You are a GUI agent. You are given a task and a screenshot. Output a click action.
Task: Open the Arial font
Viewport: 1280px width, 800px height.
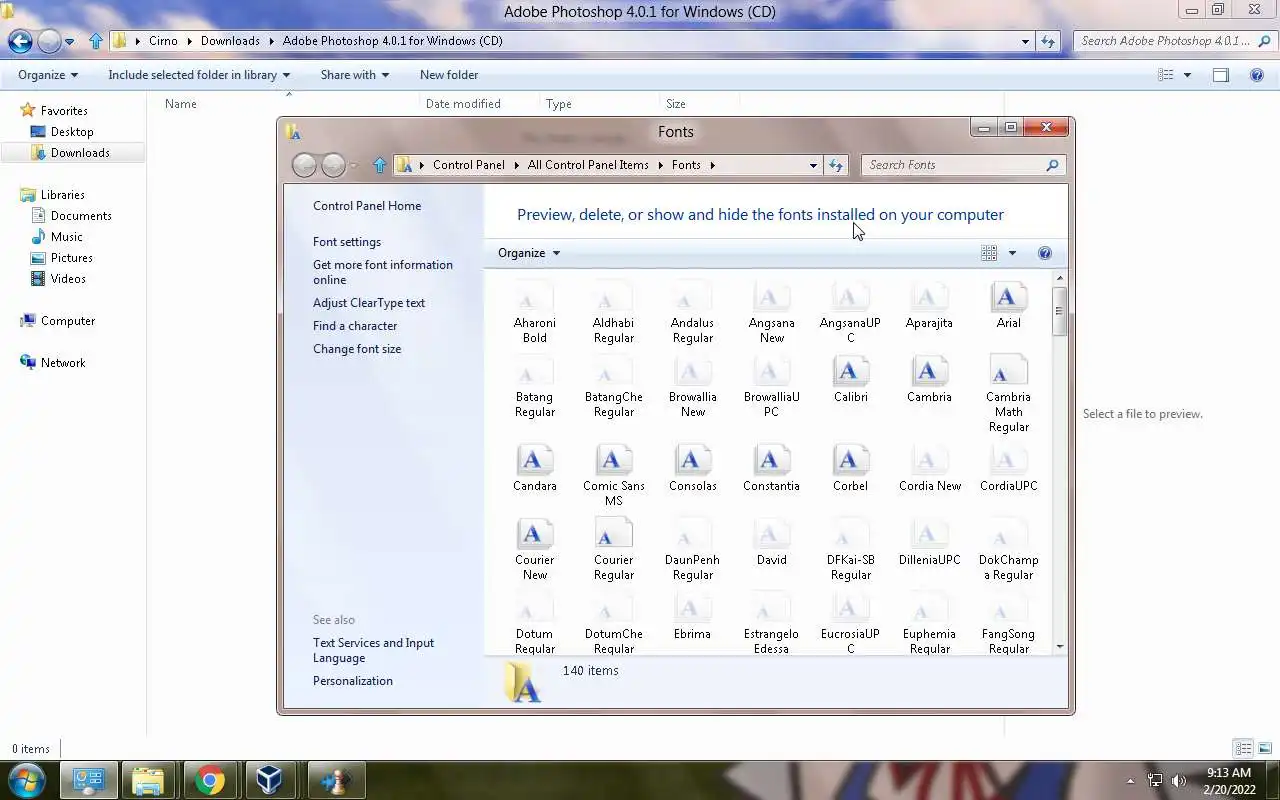click(1008, 306)
